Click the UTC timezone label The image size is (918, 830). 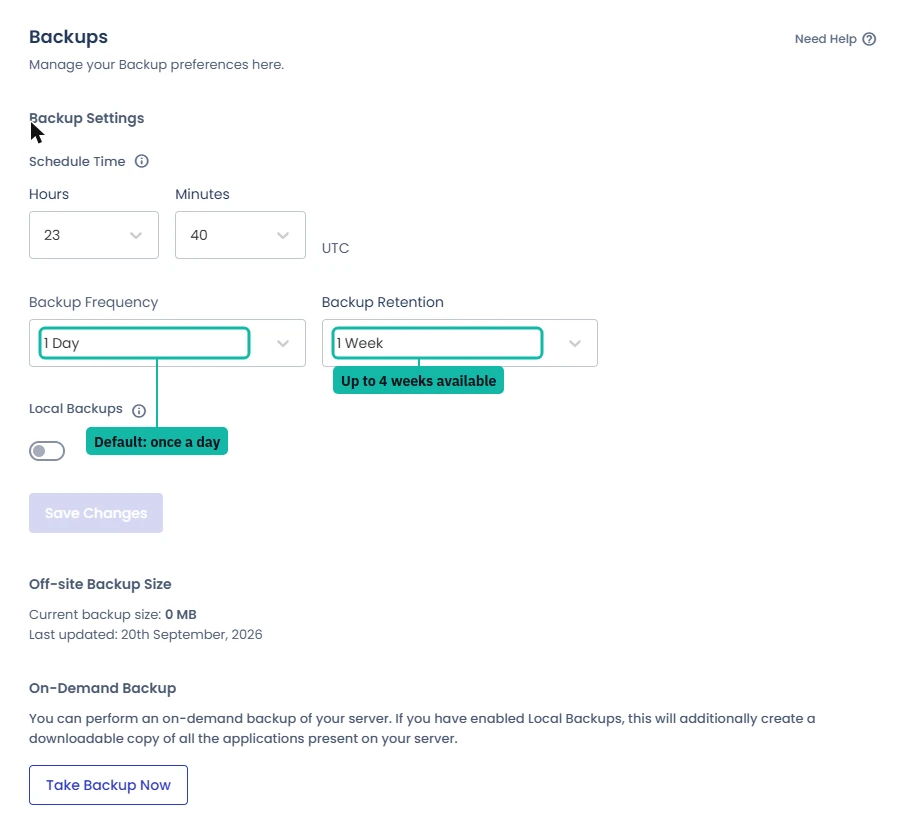point(335,248)
